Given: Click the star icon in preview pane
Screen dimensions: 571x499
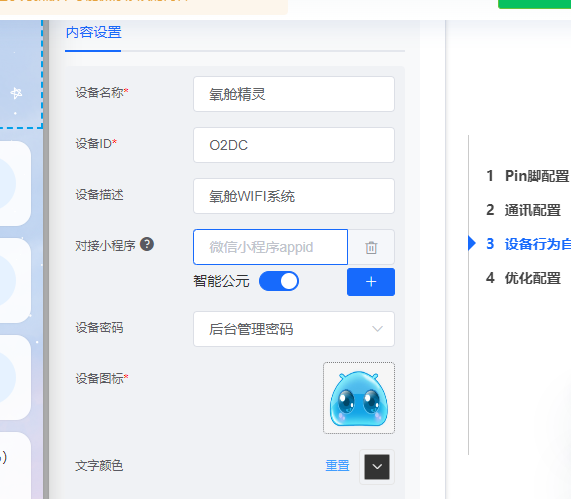Looking at the screenshot, I should (x=16, y=93).
